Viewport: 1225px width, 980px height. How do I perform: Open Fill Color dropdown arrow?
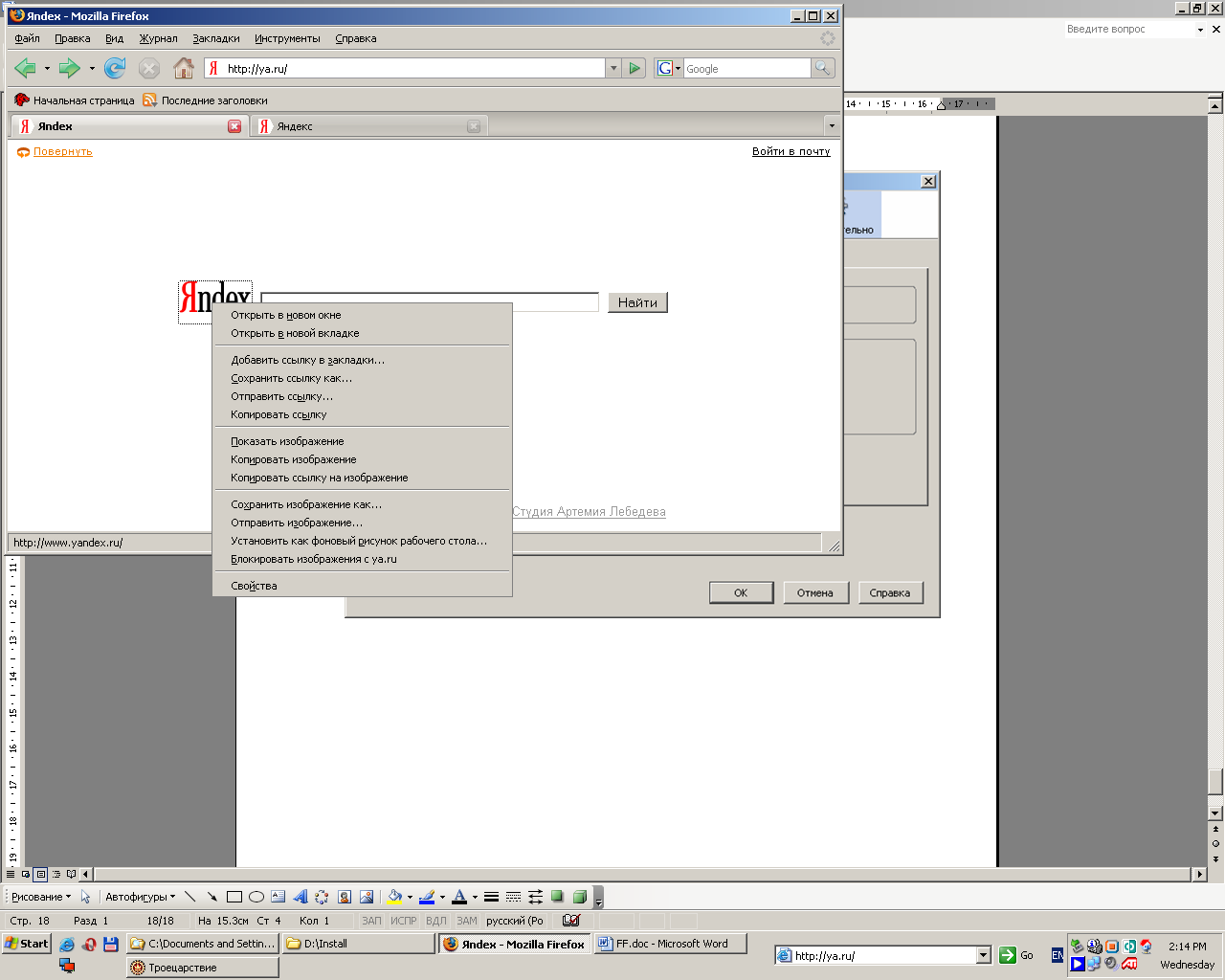pos(410,897)
